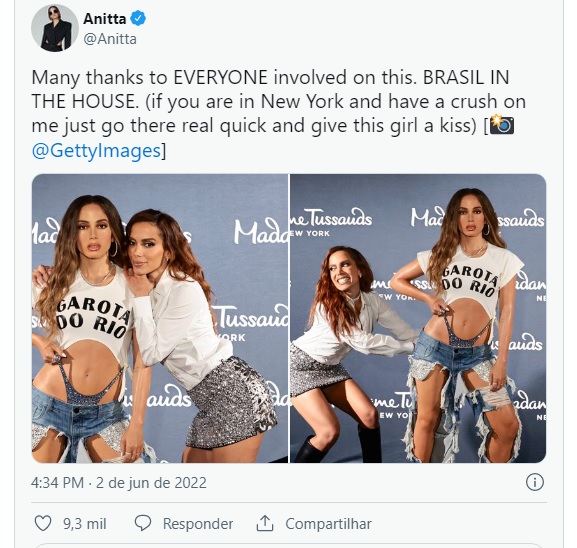Click the reply speech bubble icon
This screenshot has height=548, width=577.
pyautogui.click(x=143, y=523)
